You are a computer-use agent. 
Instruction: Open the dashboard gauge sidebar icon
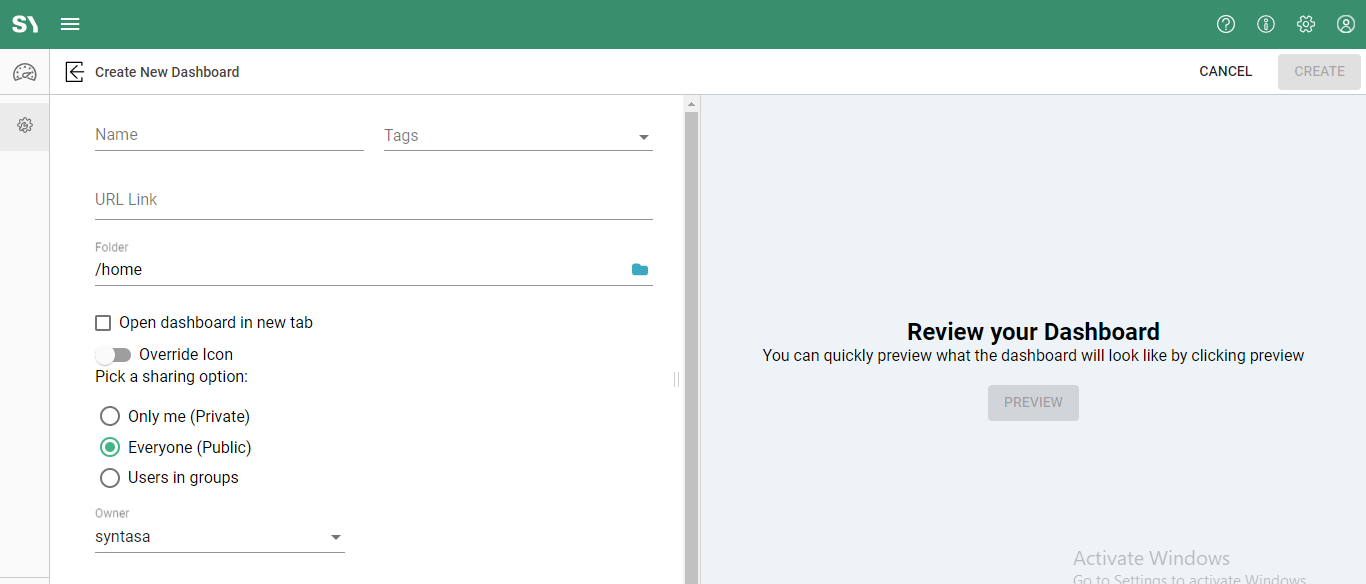[x=24, y=73]
